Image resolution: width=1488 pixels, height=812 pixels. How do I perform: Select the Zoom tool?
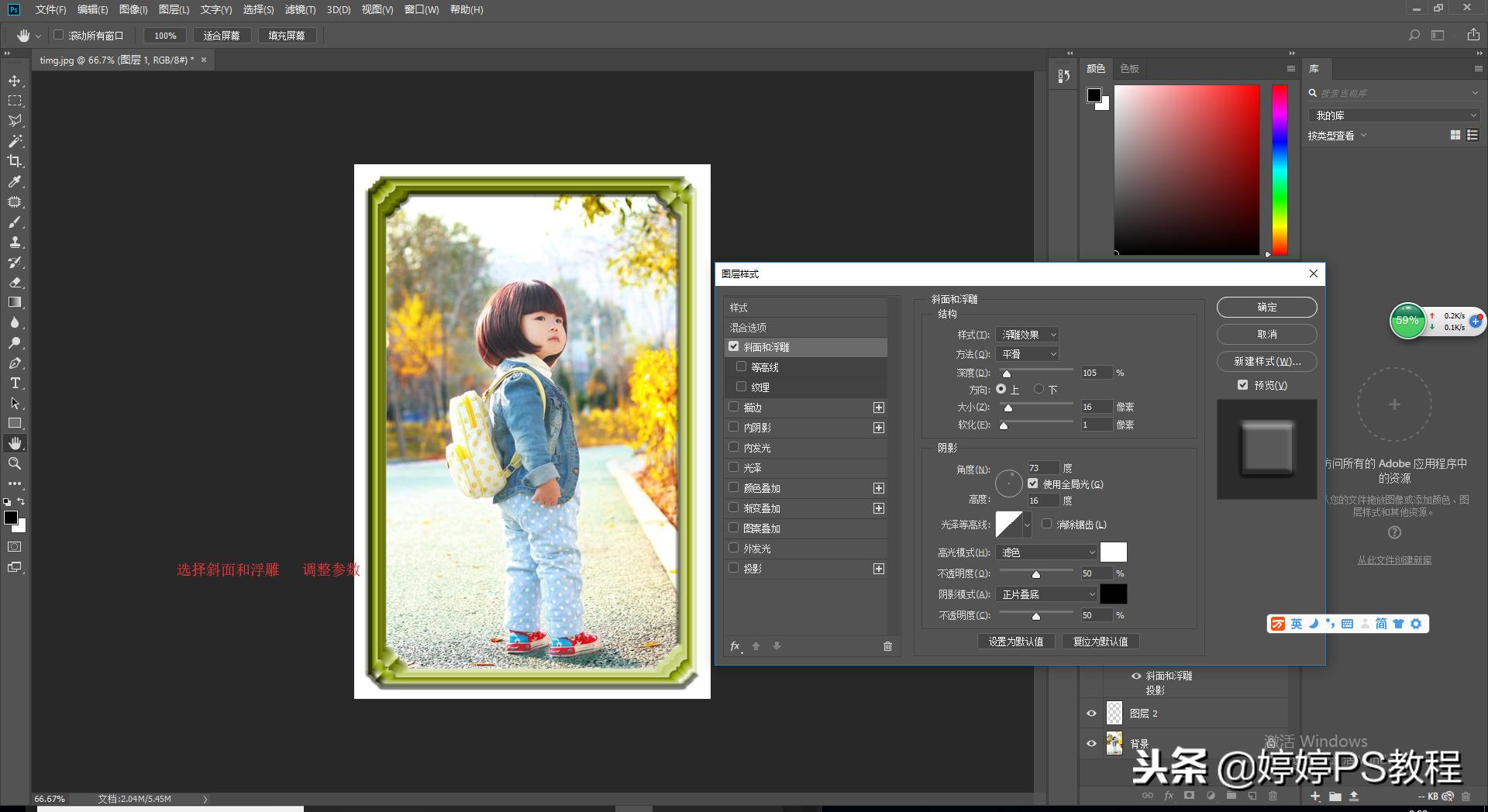(x=15, y=463)
